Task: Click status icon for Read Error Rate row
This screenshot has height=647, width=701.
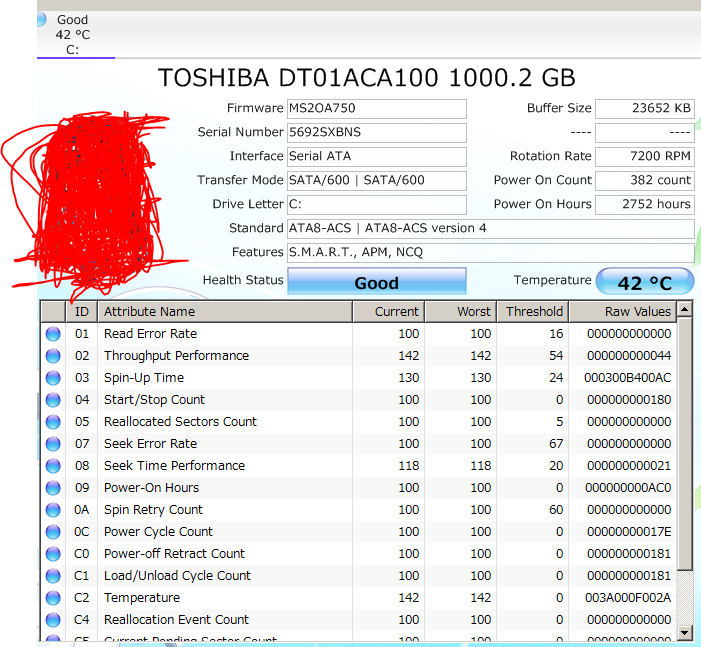Action: point(53,334)
